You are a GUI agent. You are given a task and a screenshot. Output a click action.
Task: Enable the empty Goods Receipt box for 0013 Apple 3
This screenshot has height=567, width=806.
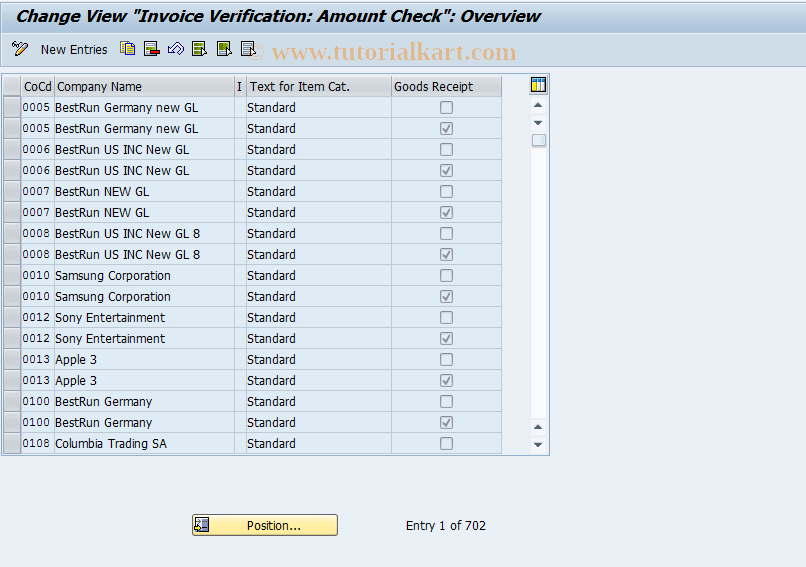point(446,359)
